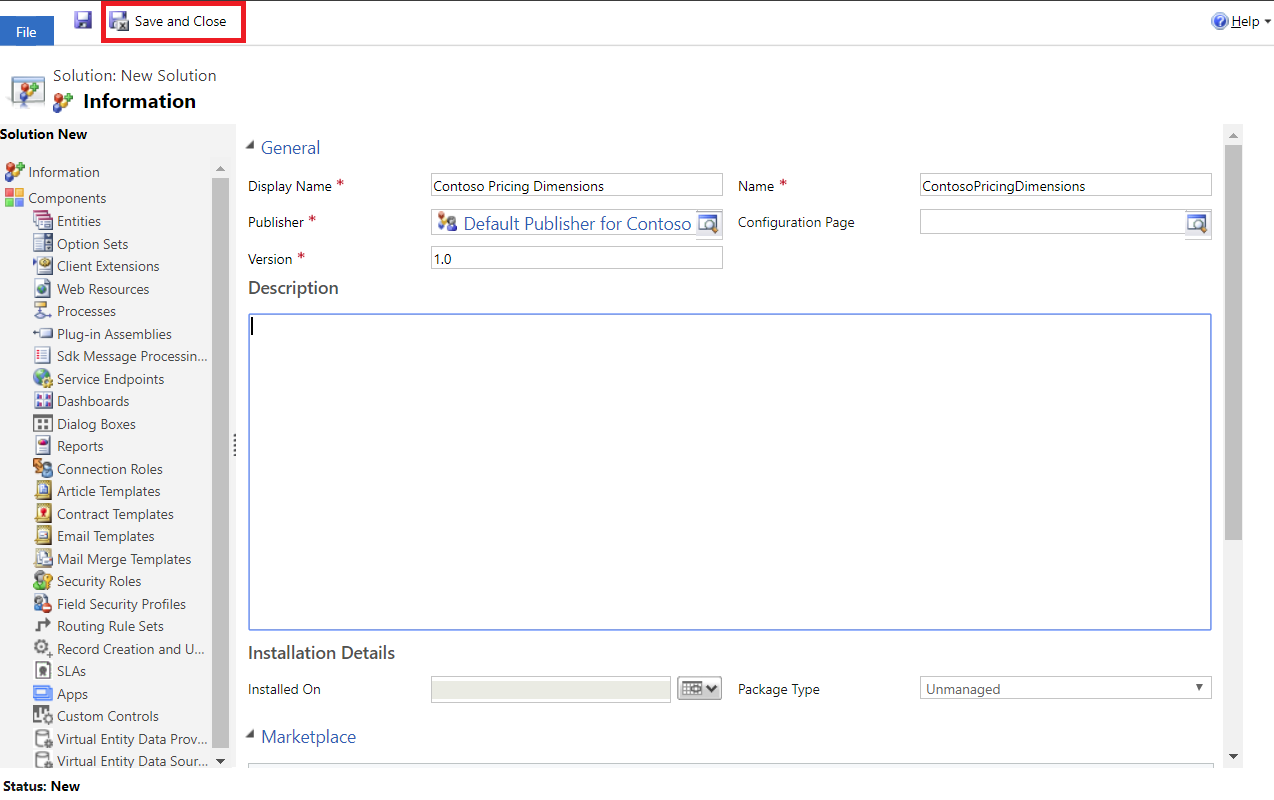Click the Save floppy disk icon
The width and height of the screenshot is (1274, 800).
click(83, 20)
